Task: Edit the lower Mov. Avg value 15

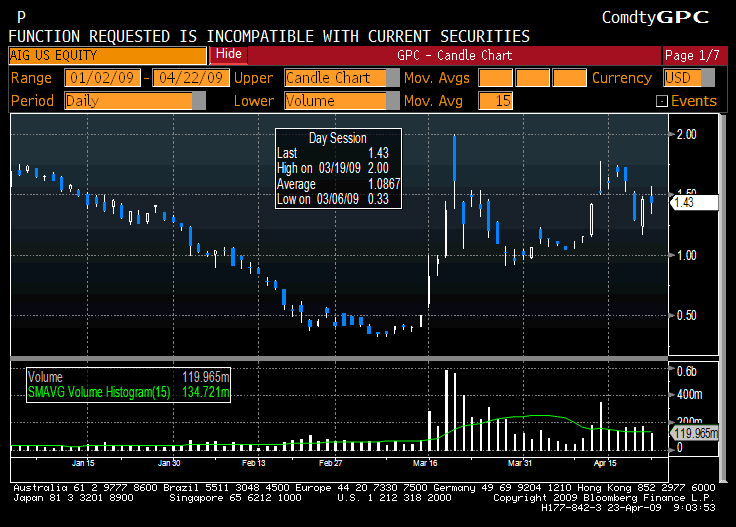Action: pos(495,101)
